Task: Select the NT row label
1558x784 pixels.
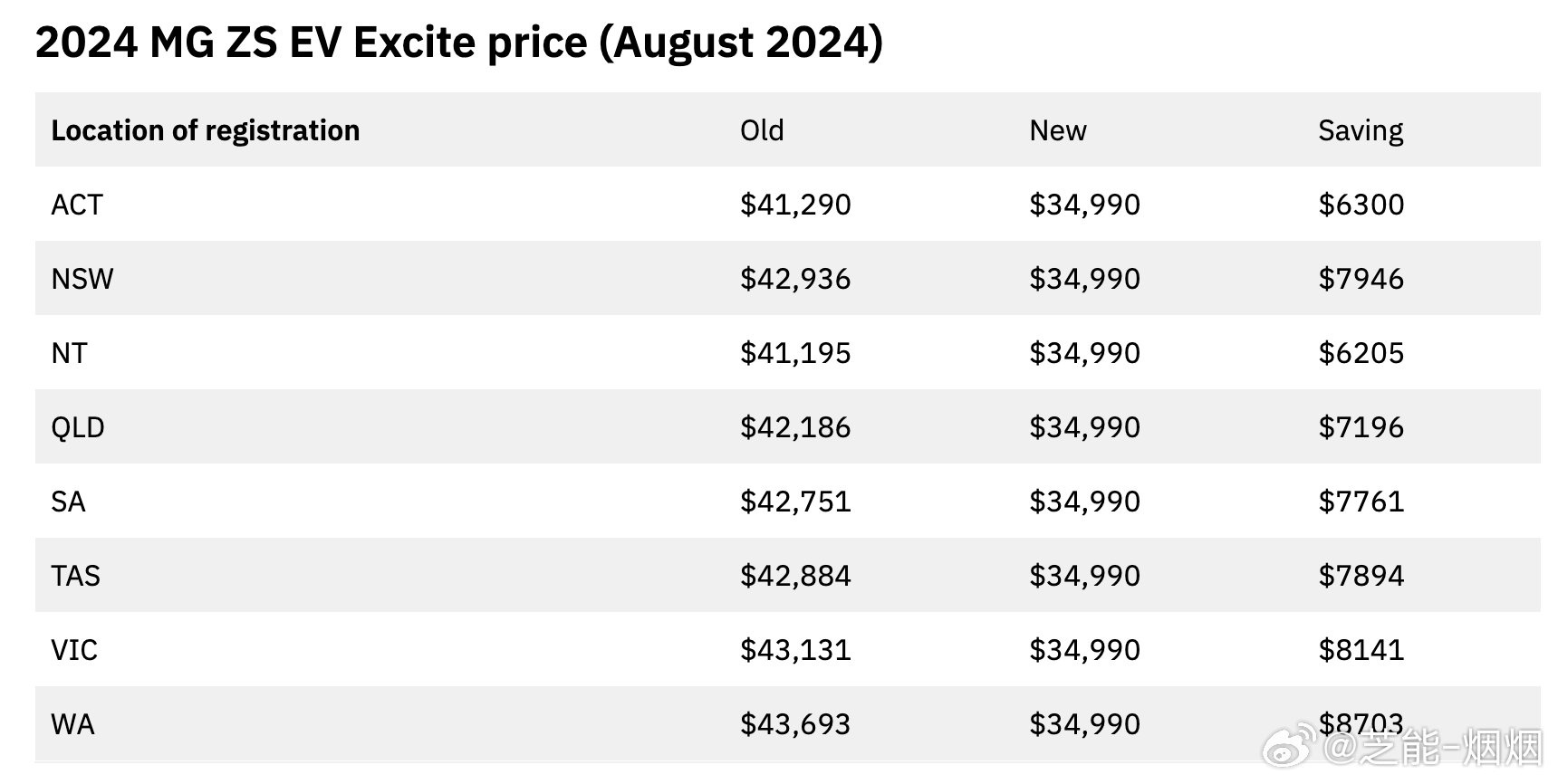Action: [69, 353]
